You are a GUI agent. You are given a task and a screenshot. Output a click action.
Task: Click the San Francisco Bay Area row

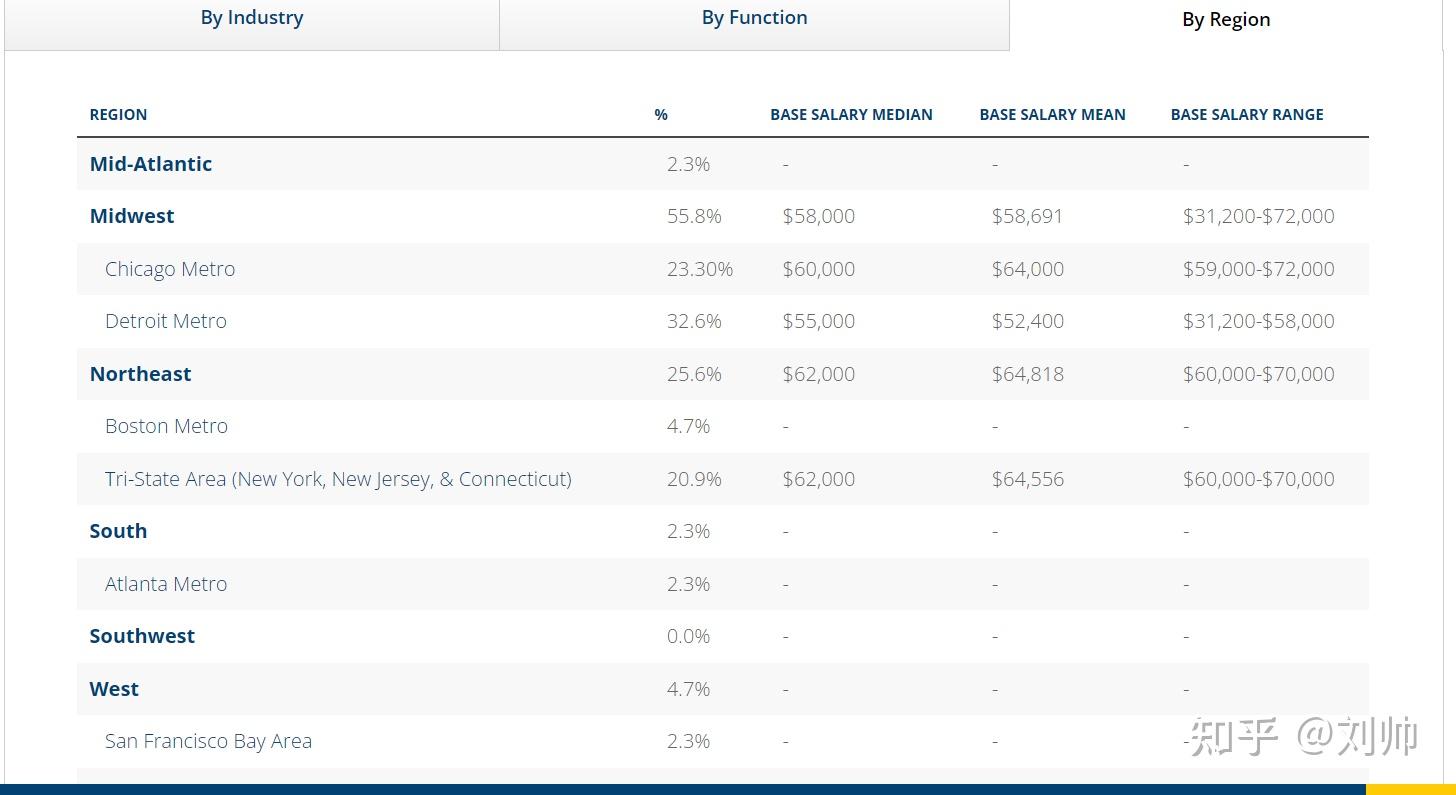click(x=723, y=741)
